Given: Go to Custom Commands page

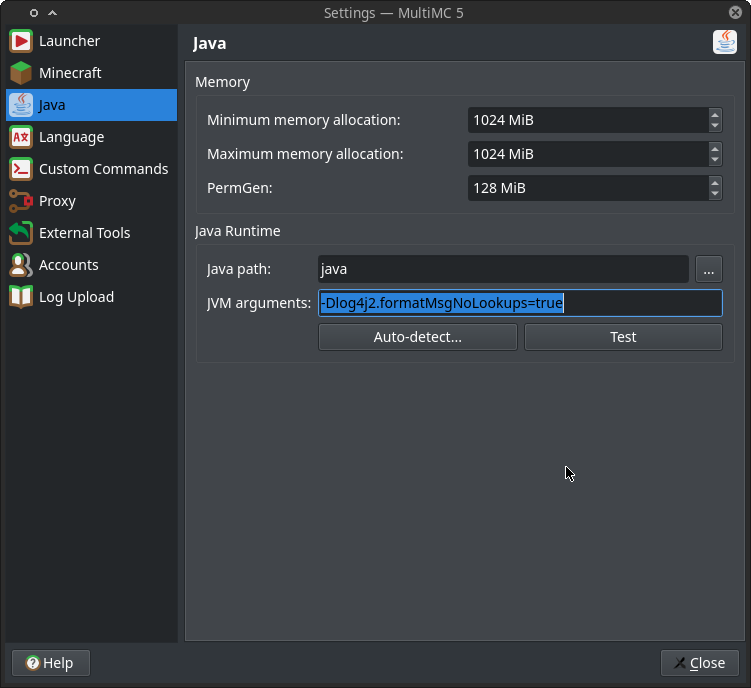Looking at the screenshot, I should (91, 169).
